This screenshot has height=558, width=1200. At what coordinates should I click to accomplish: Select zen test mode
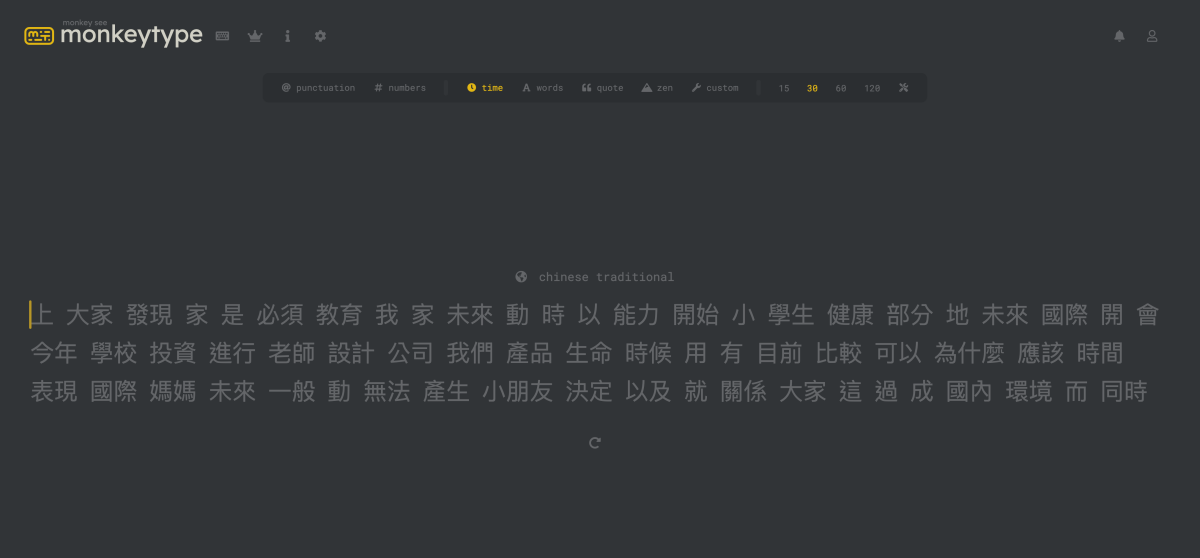pos(657,88)
